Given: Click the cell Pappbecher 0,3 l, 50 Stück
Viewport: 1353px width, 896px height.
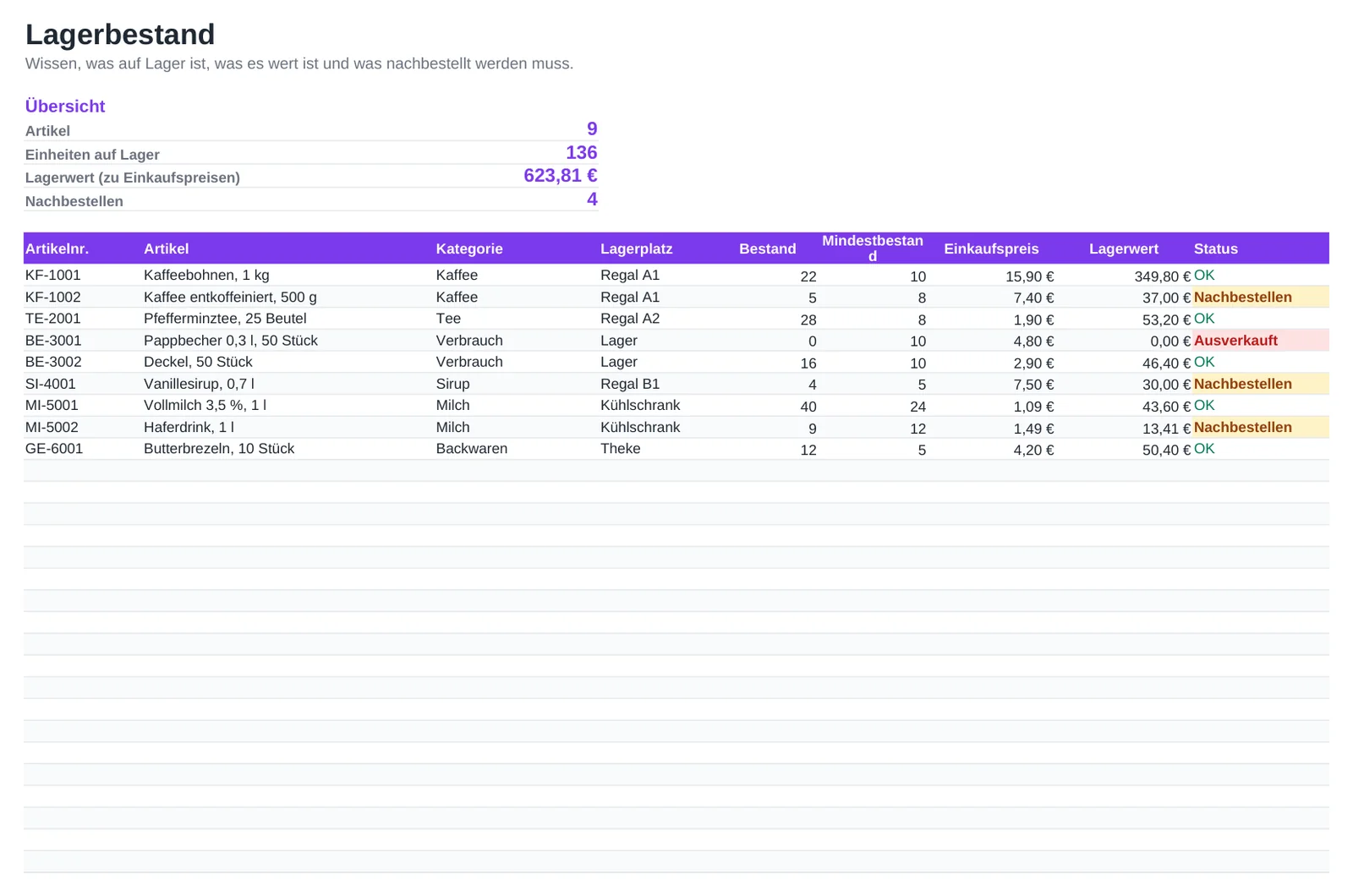Looking at the screenshot, I should 231,341.
